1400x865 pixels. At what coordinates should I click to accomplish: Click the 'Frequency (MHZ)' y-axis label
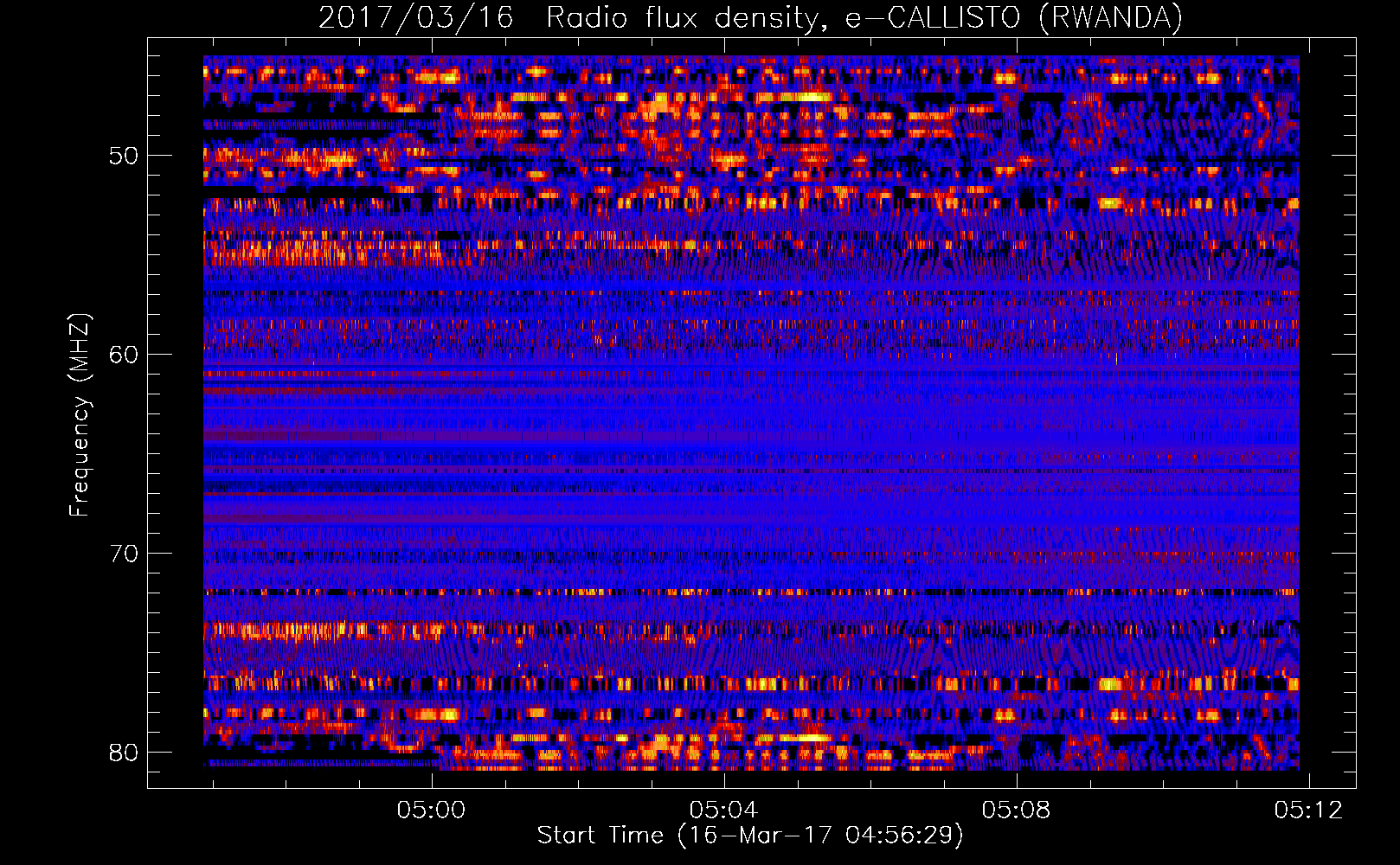pyautogui.click(x=79, y=414)
